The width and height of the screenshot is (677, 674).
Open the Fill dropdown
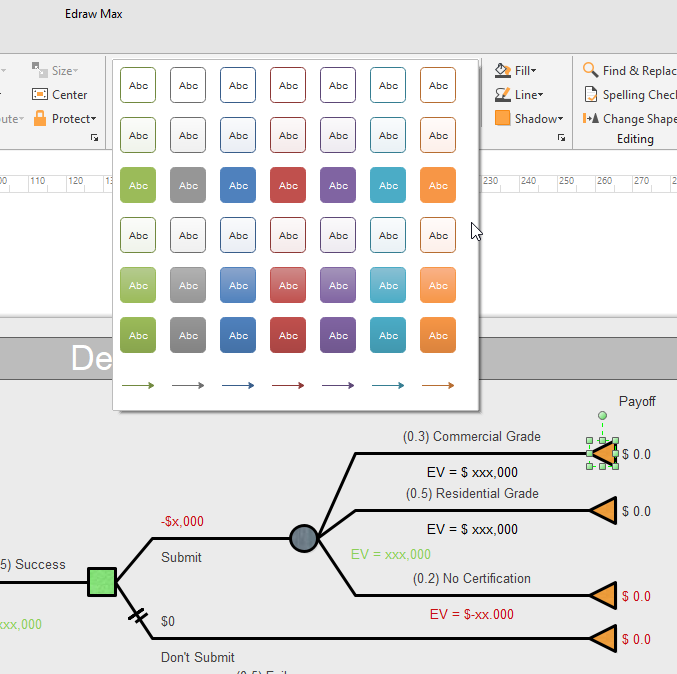coord(516,70)
